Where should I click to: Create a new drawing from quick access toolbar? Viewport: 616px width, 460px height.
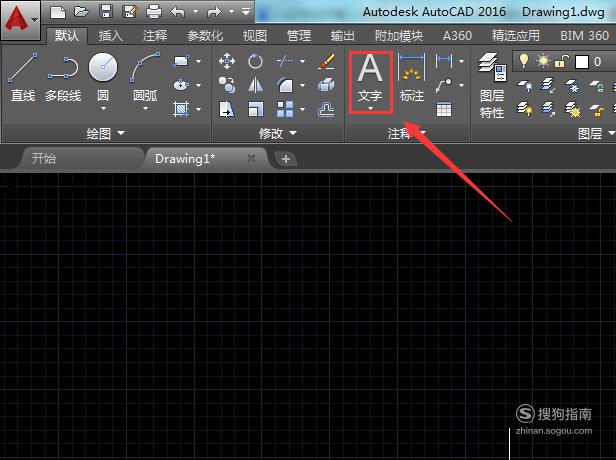pos(58,12)
